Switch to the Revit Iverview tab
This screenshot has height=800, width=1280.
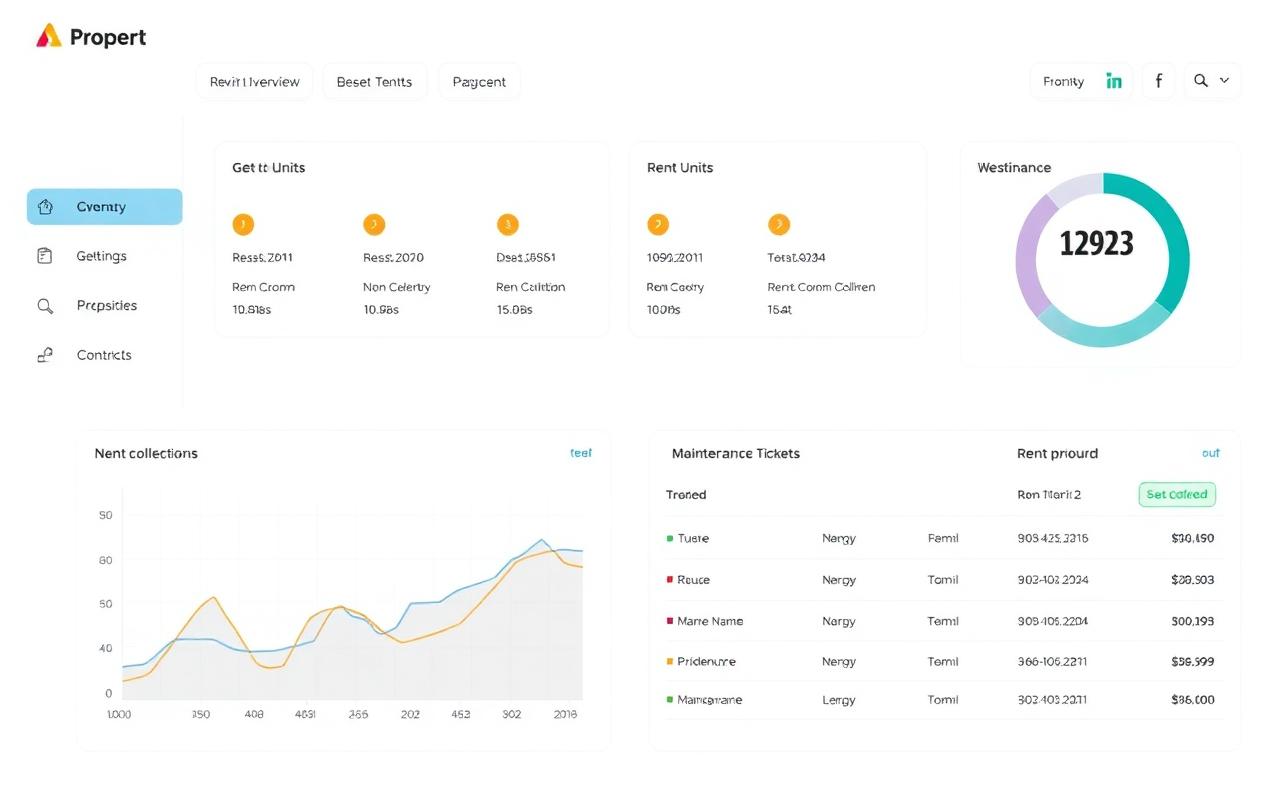click(254, 81)
